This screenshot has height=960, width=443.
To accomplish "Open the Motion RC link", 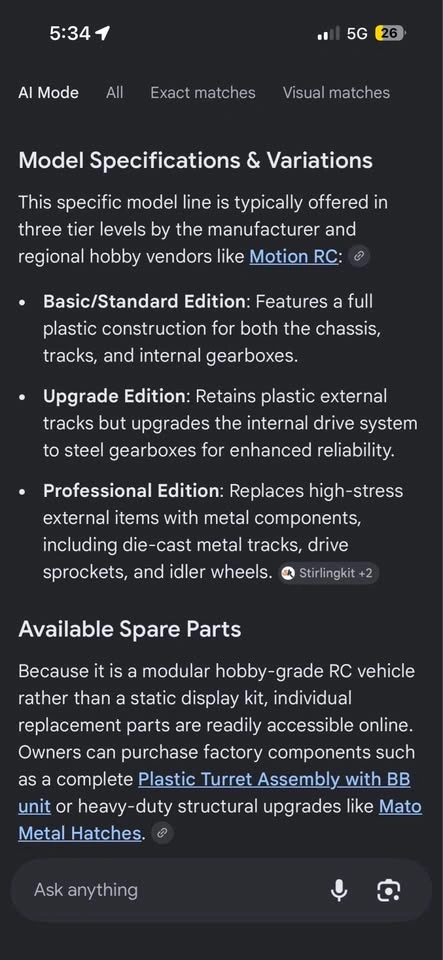I will (294, 257).
